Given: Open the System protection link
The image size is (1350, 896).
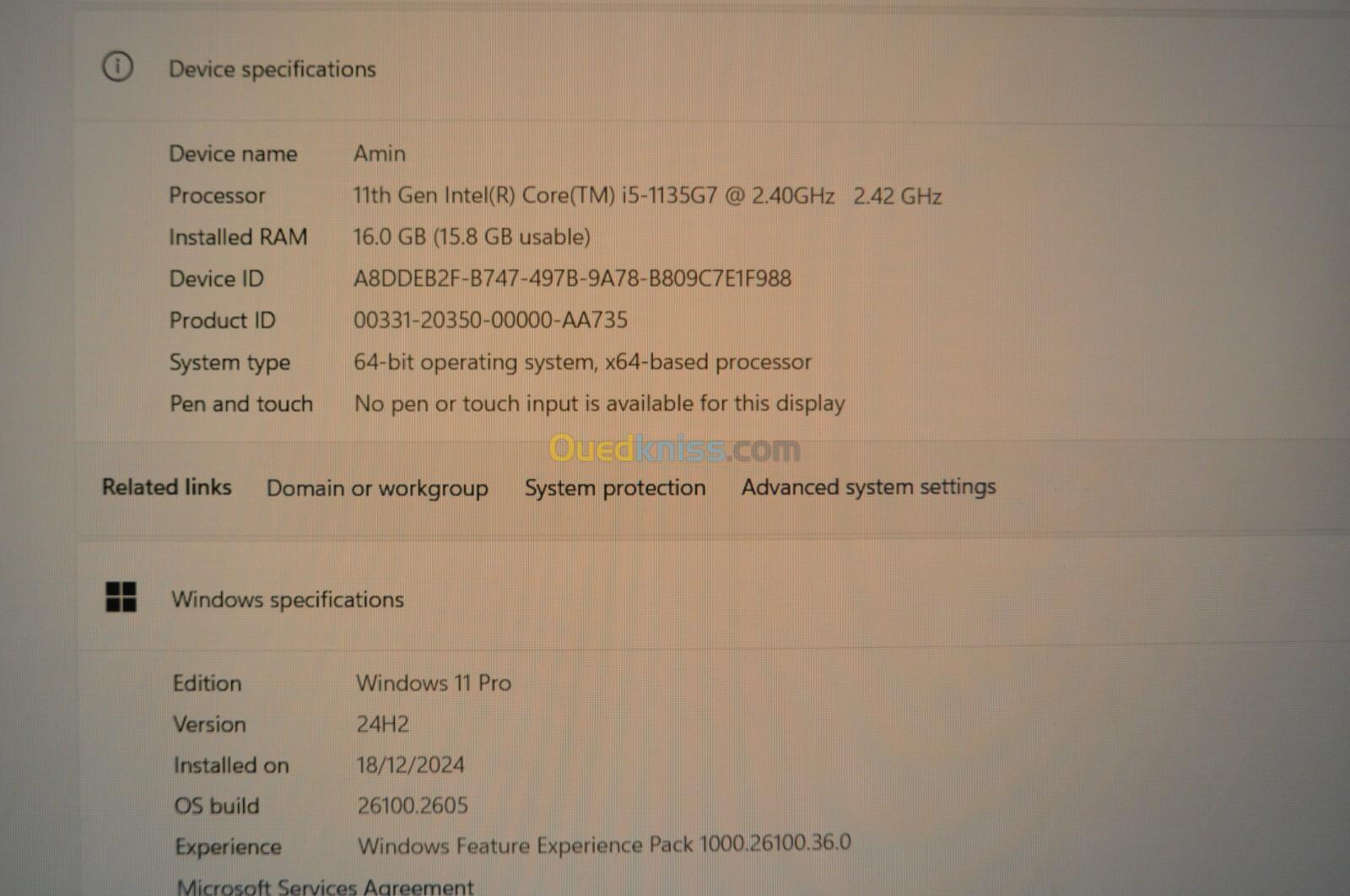Looking at the screenshot, I should pyautogui.click(x=614, y=488).
